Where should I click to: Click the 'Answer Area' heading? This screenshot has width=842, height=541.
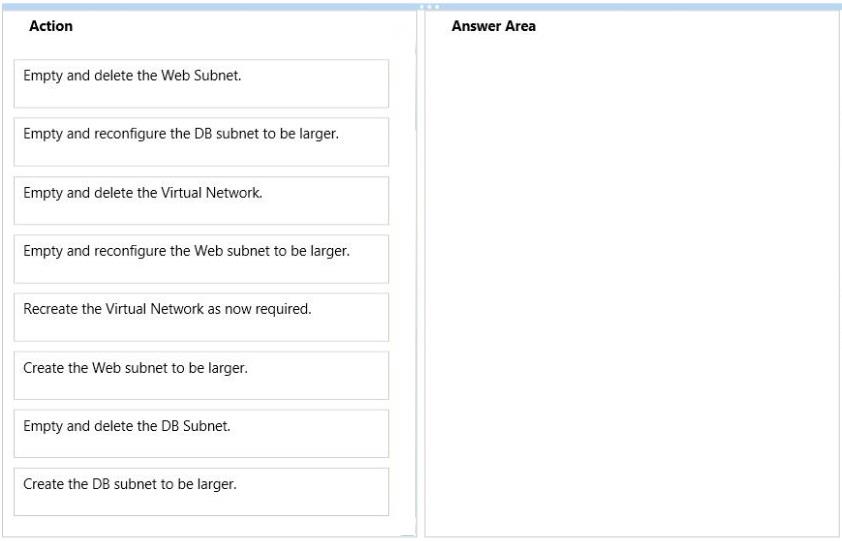click(493, 27)
